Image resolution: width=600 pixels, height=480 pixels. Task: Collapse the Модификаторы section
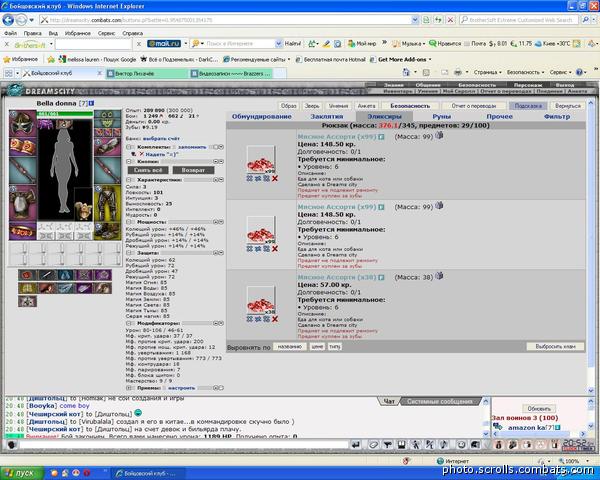tap(130, 323)
